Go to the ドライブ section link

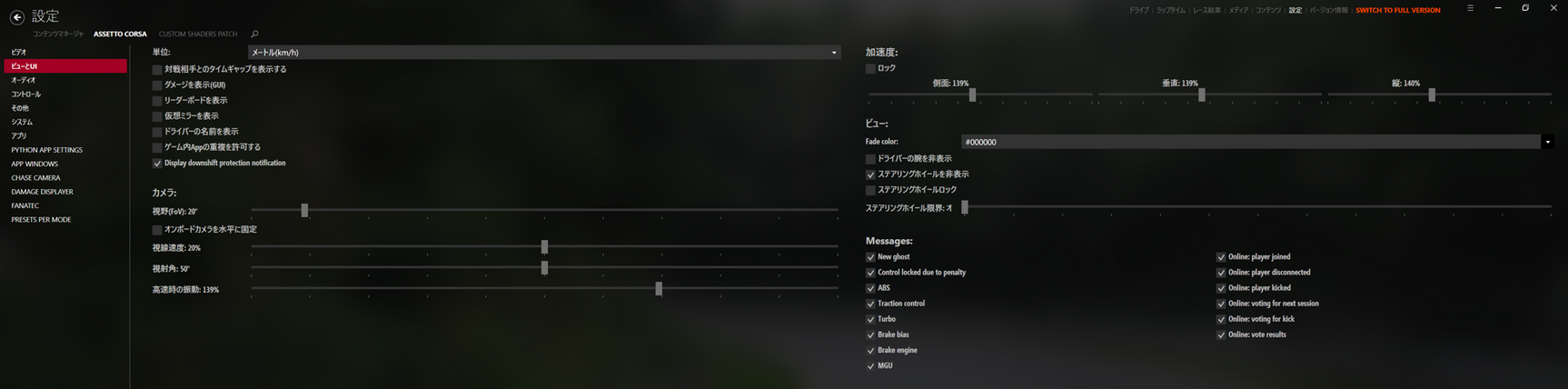click(1137, 10)
